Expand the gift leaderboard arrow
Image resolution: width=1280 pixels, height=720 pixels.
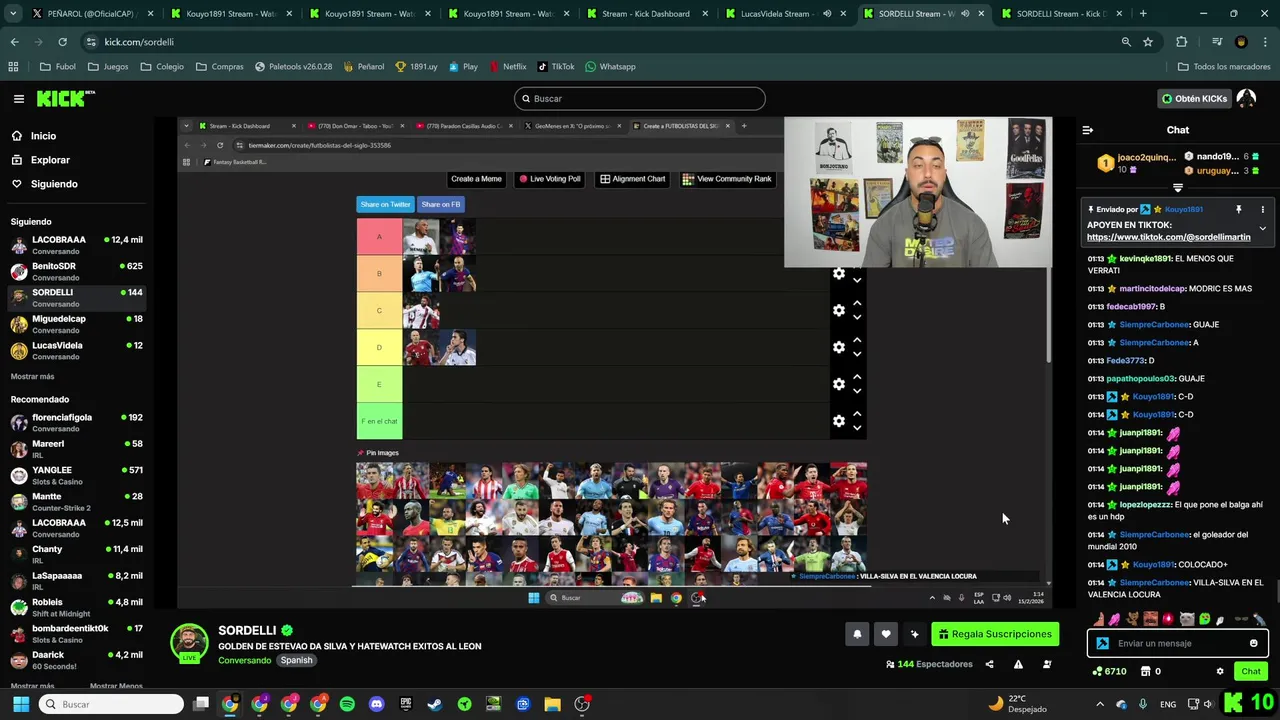tap(1178, 188)
